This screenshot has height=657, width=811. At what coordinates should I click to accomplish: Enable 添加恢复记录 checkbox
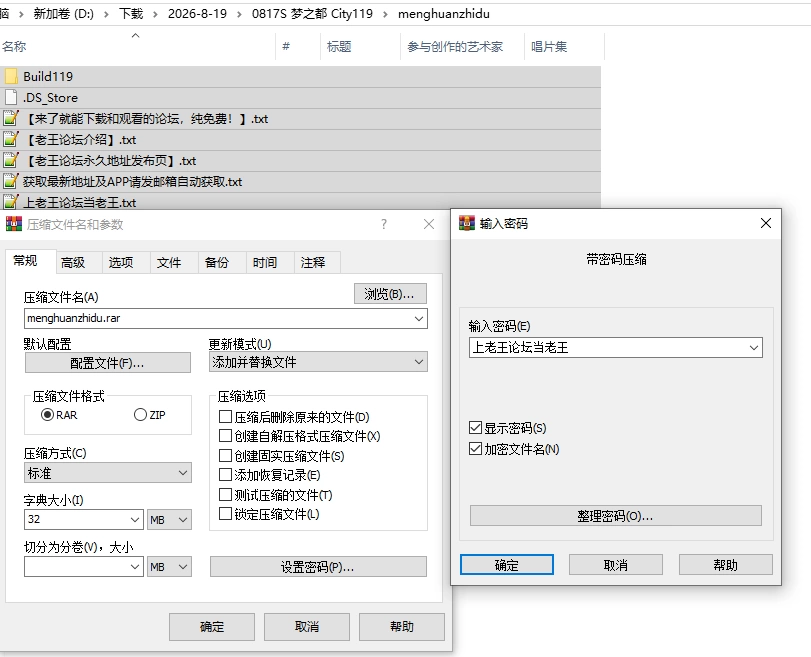coord(225,474)
